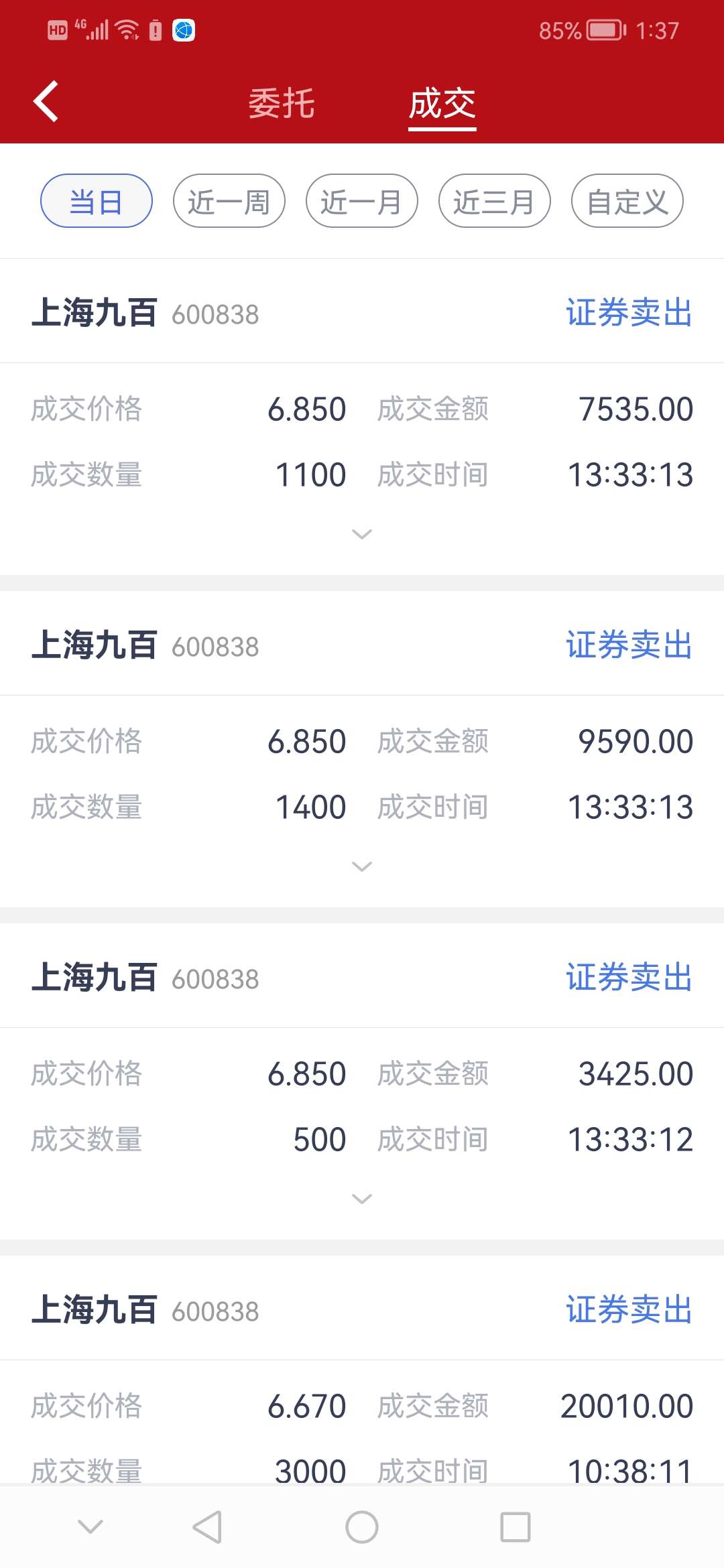Tap 证券卖出 label on the first record
This screenshot has width=724, height=1568.
click(x=629, y=313)
